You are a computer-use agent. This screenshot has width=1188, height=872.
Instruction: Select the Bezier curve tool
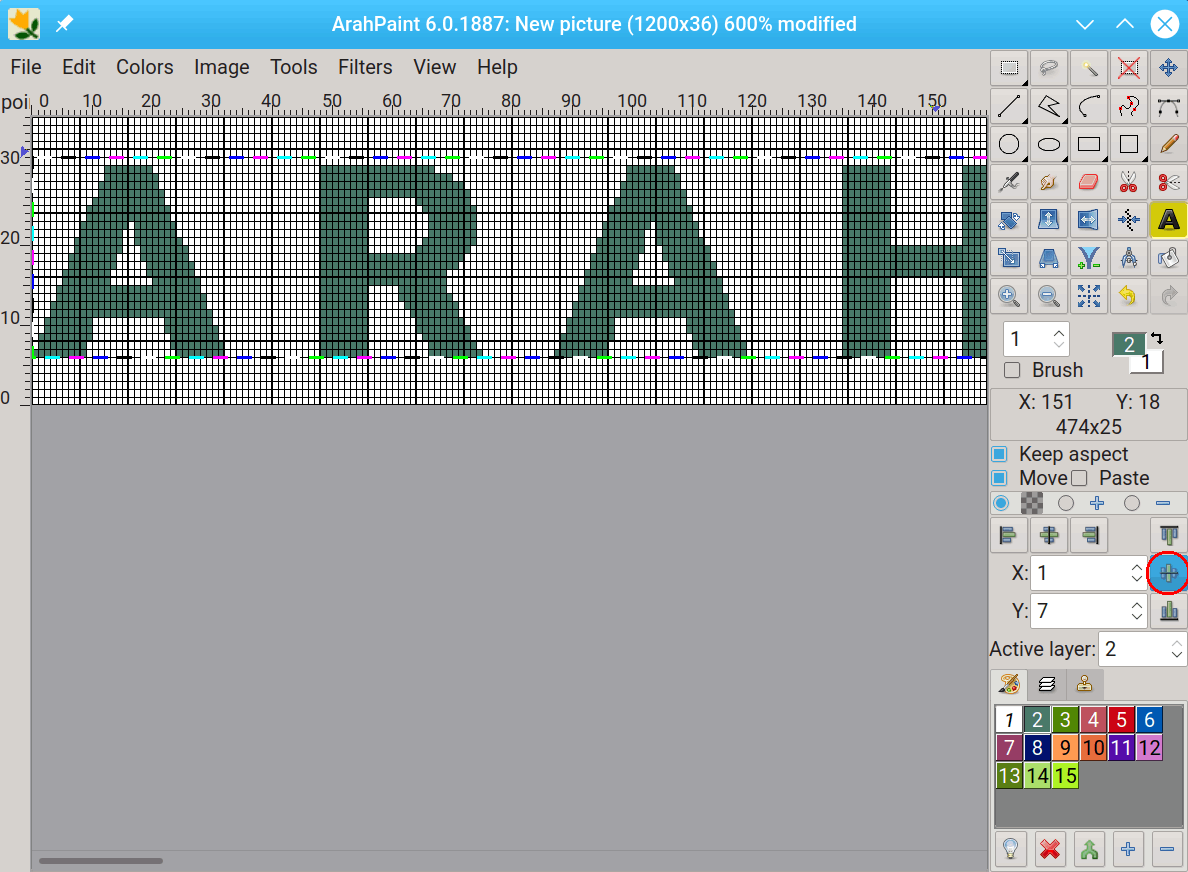(x=1168, y=106)
